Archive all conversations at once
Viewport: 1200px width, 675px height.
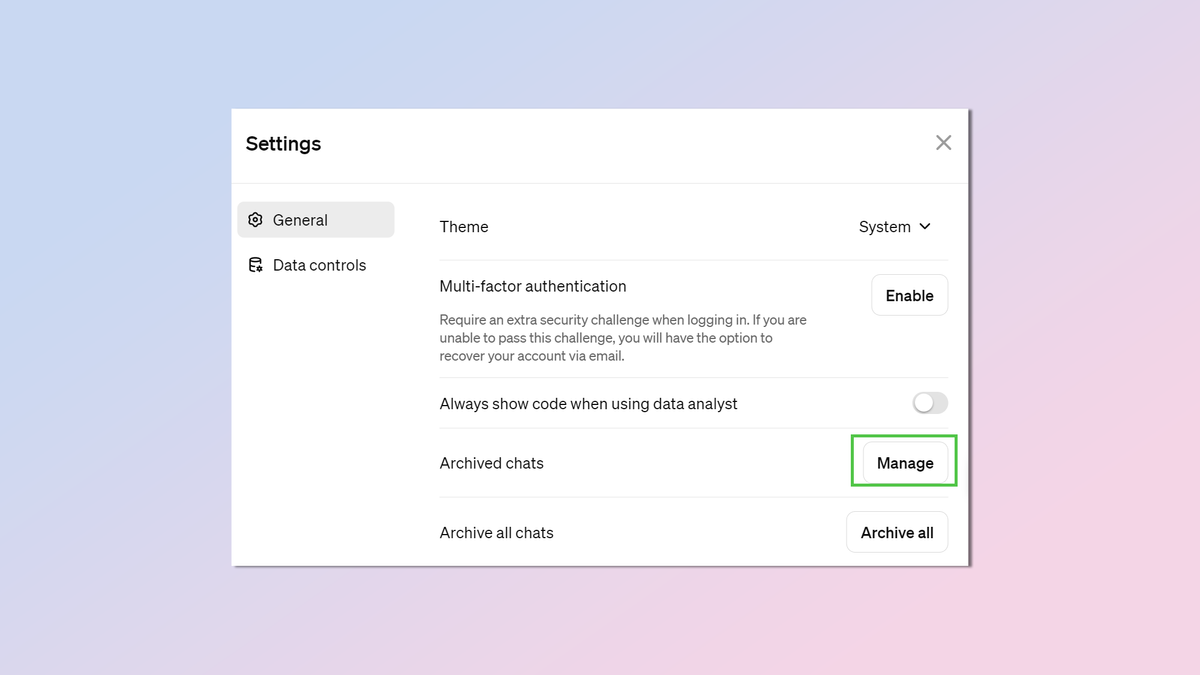pos(897,532)
